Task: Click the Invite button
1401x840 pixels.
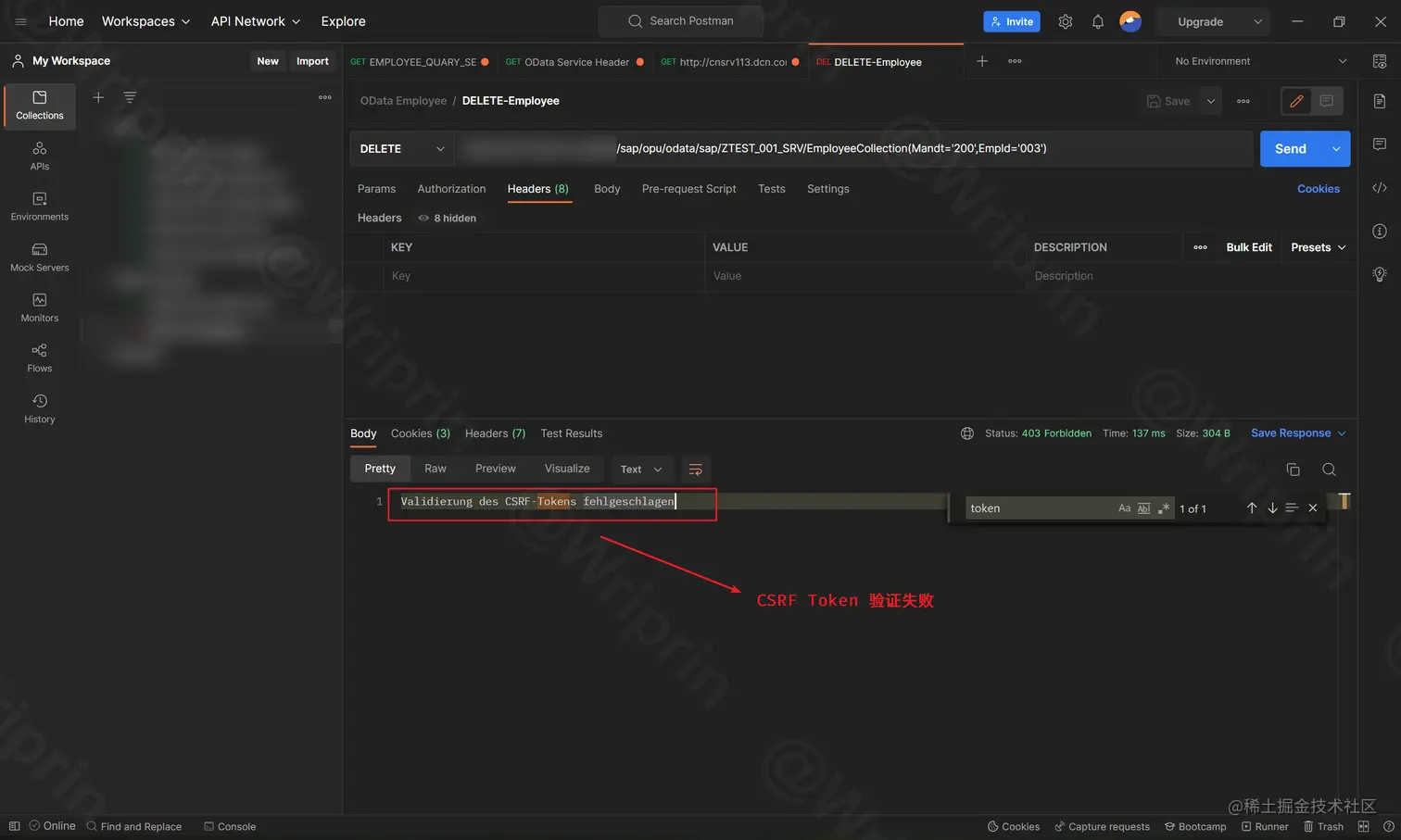Action: 1012,21
